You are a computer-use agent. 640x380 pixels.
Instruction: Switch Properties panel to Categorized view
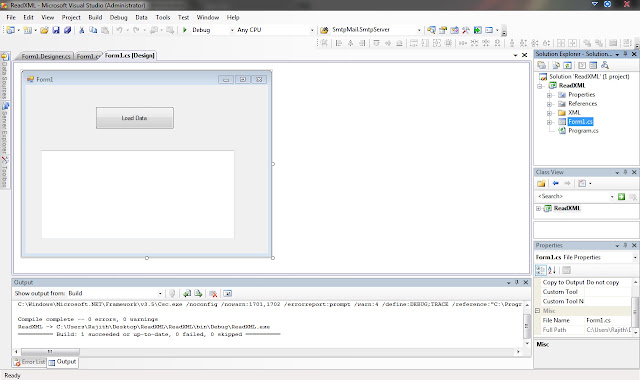540,270
